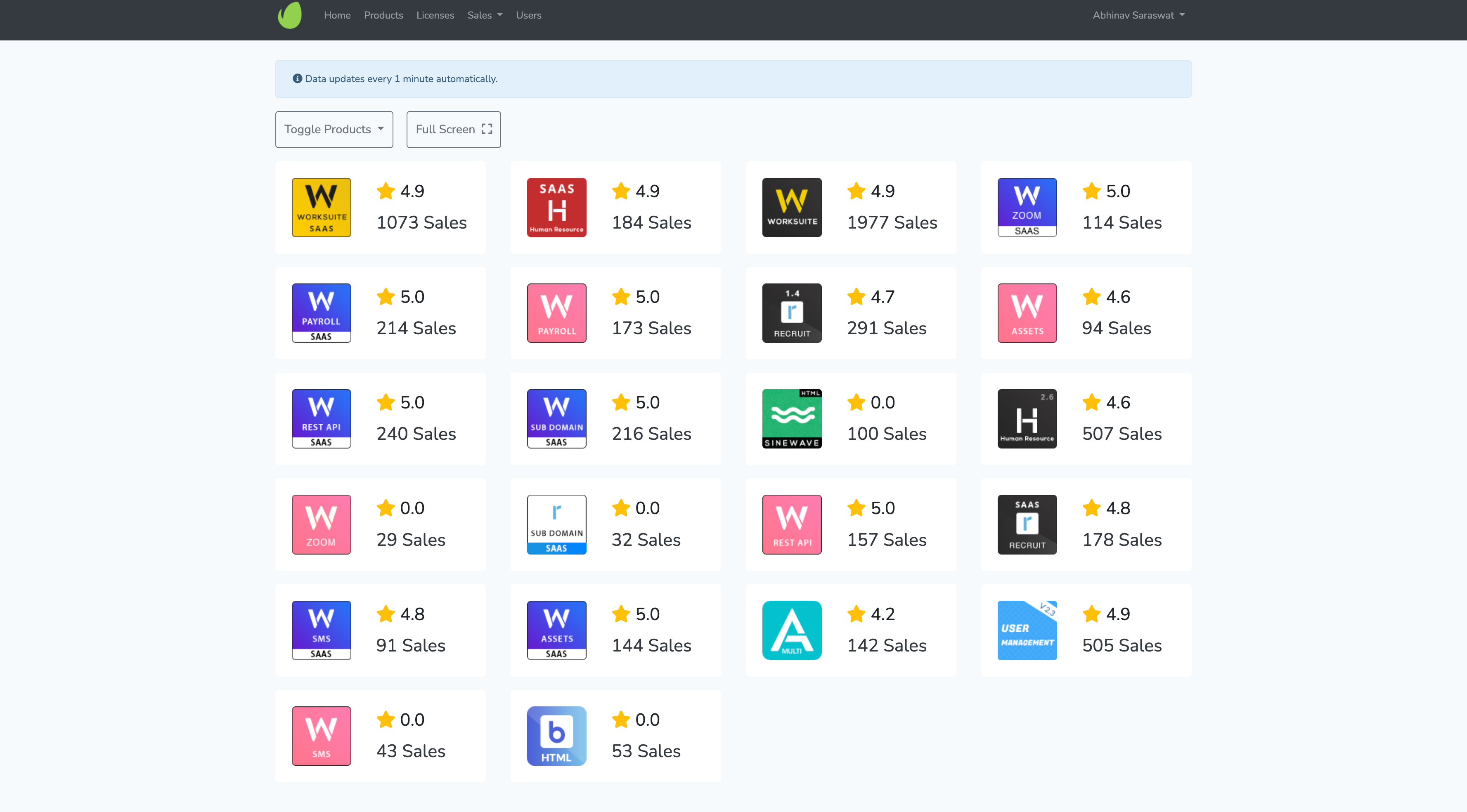Click the teal Multi 'A' product icon
The width and height of the screenshot is (1467, 812).
pyautogui.click(x=792, y=630)
